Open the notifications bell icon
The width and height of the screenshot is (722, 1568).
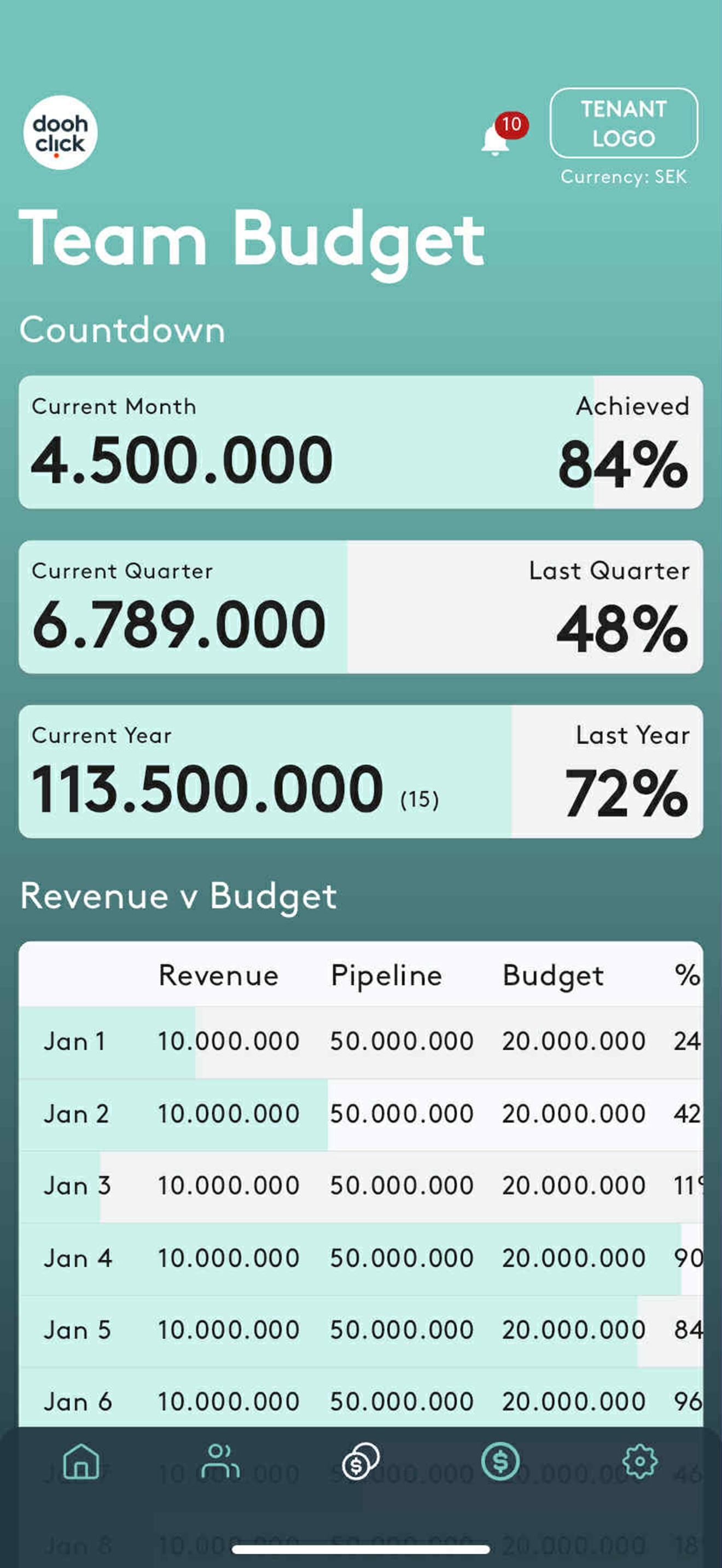point(494,139)
